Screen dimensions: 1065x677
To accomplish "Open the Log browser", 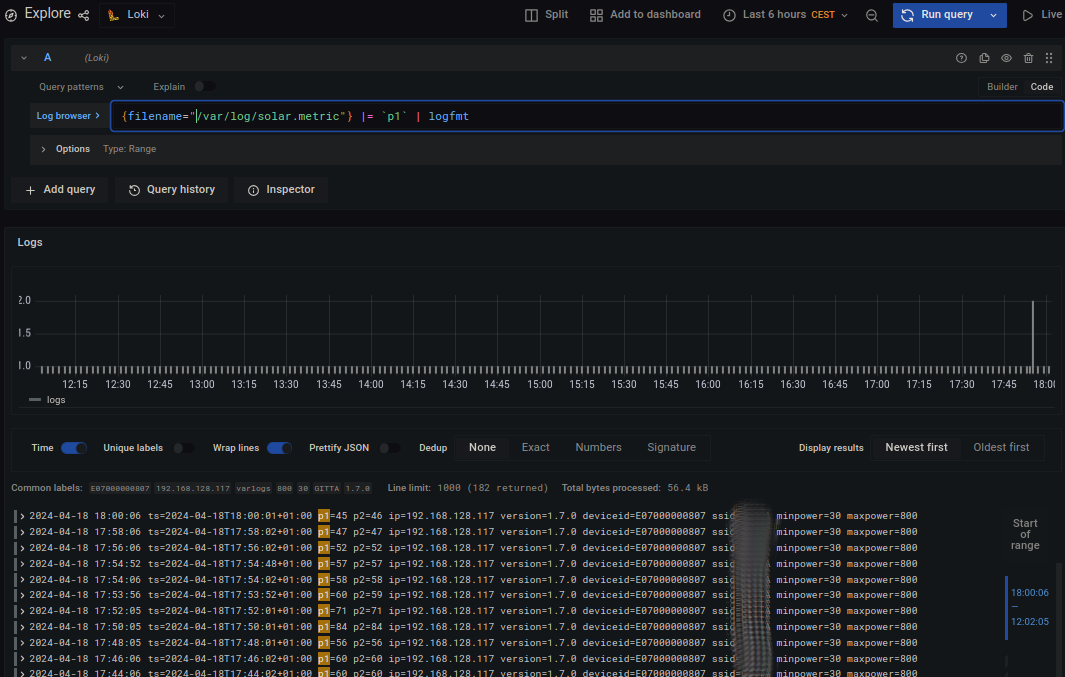I will tap(63, 116).
